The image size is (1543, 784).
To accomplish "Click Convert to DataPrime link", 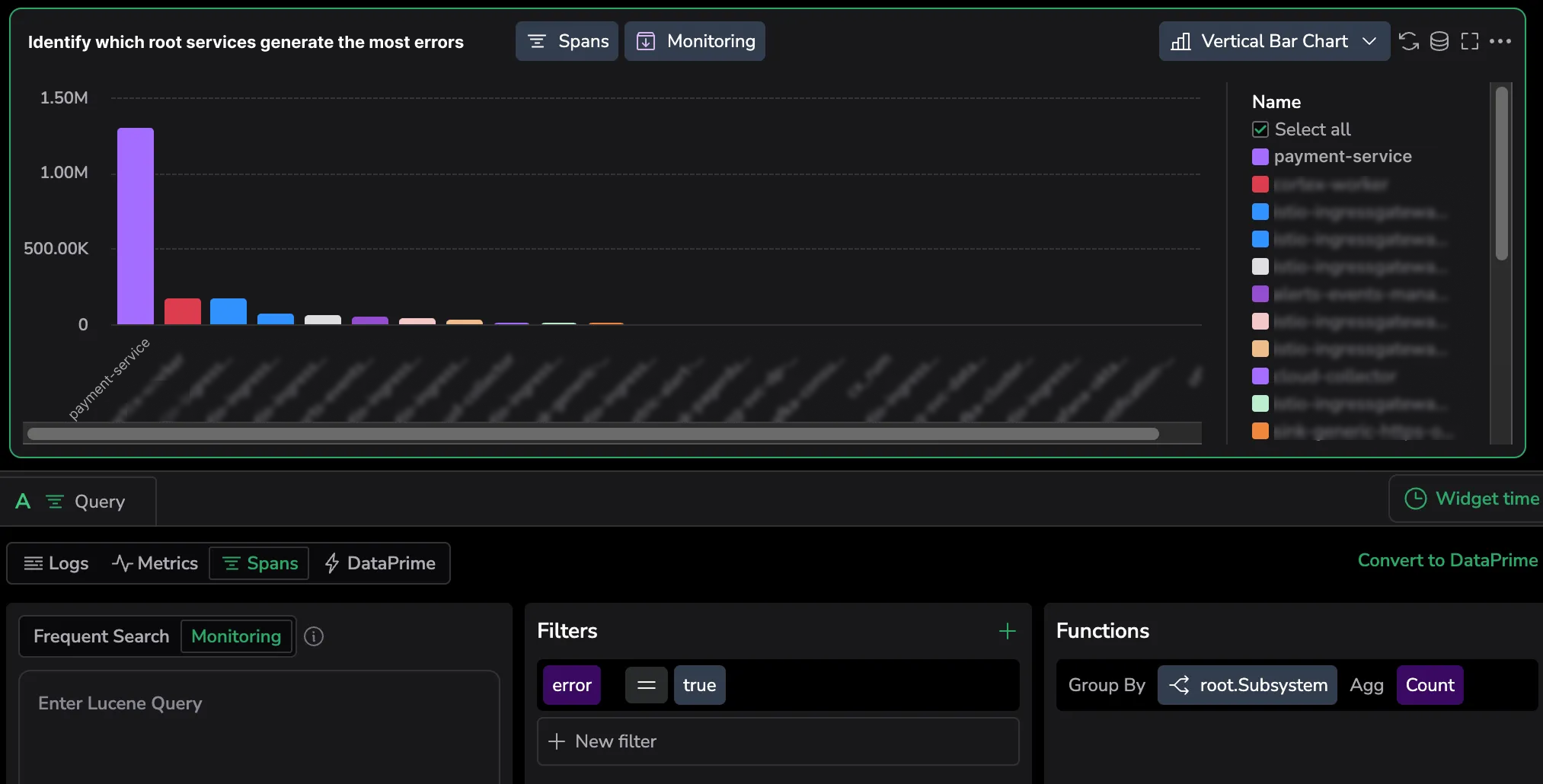I will [1447, 560].
